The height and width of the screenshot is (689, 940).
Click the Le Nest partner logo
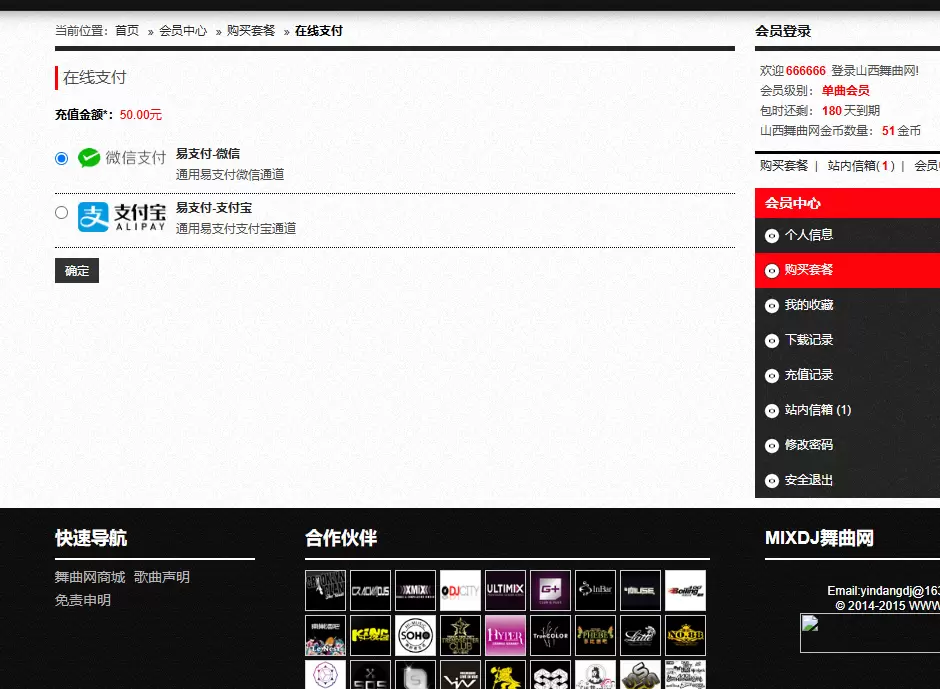pos(326,636)
